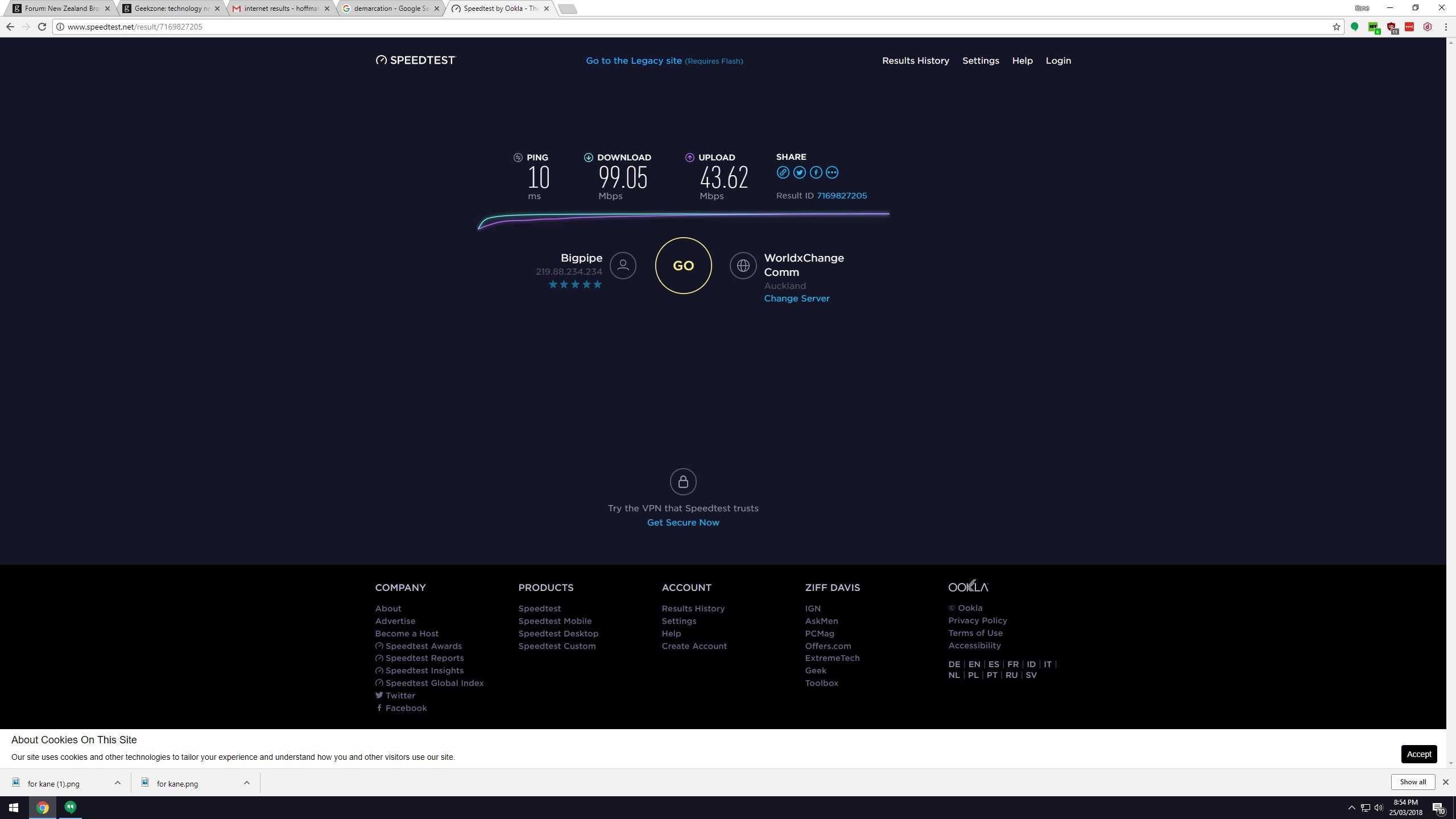Open Speedtest Desktop product link
The image size is (1456, 819).
[x=558, y=634]
